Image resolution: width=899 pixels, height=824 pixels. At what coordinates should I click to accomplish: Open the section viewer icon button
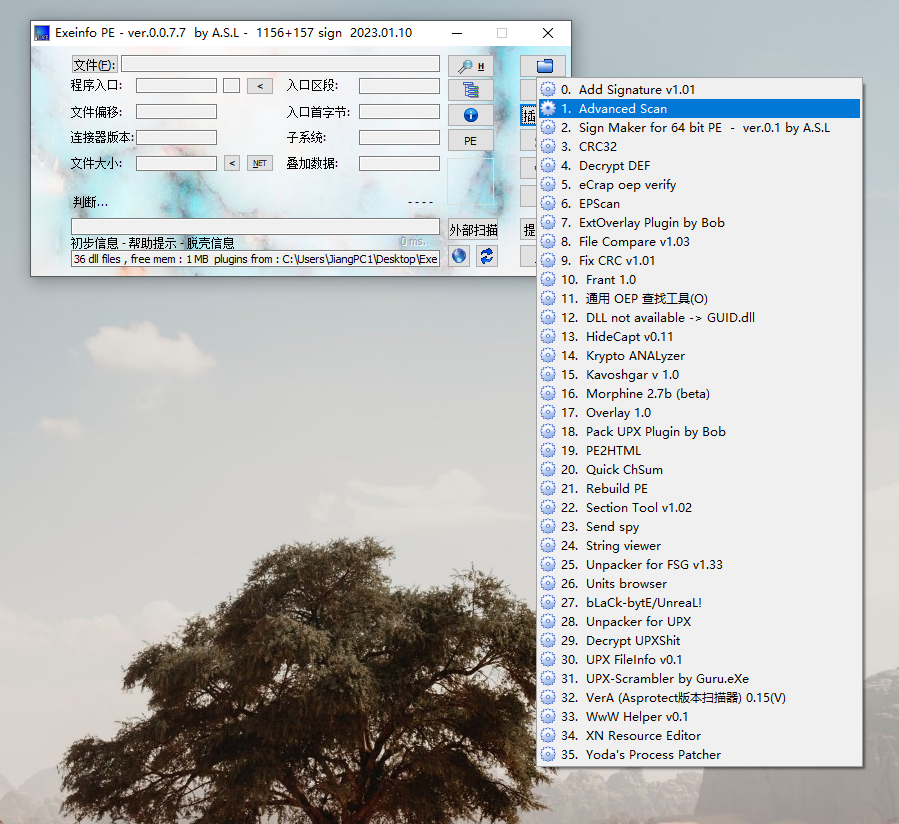pos(471,90)
